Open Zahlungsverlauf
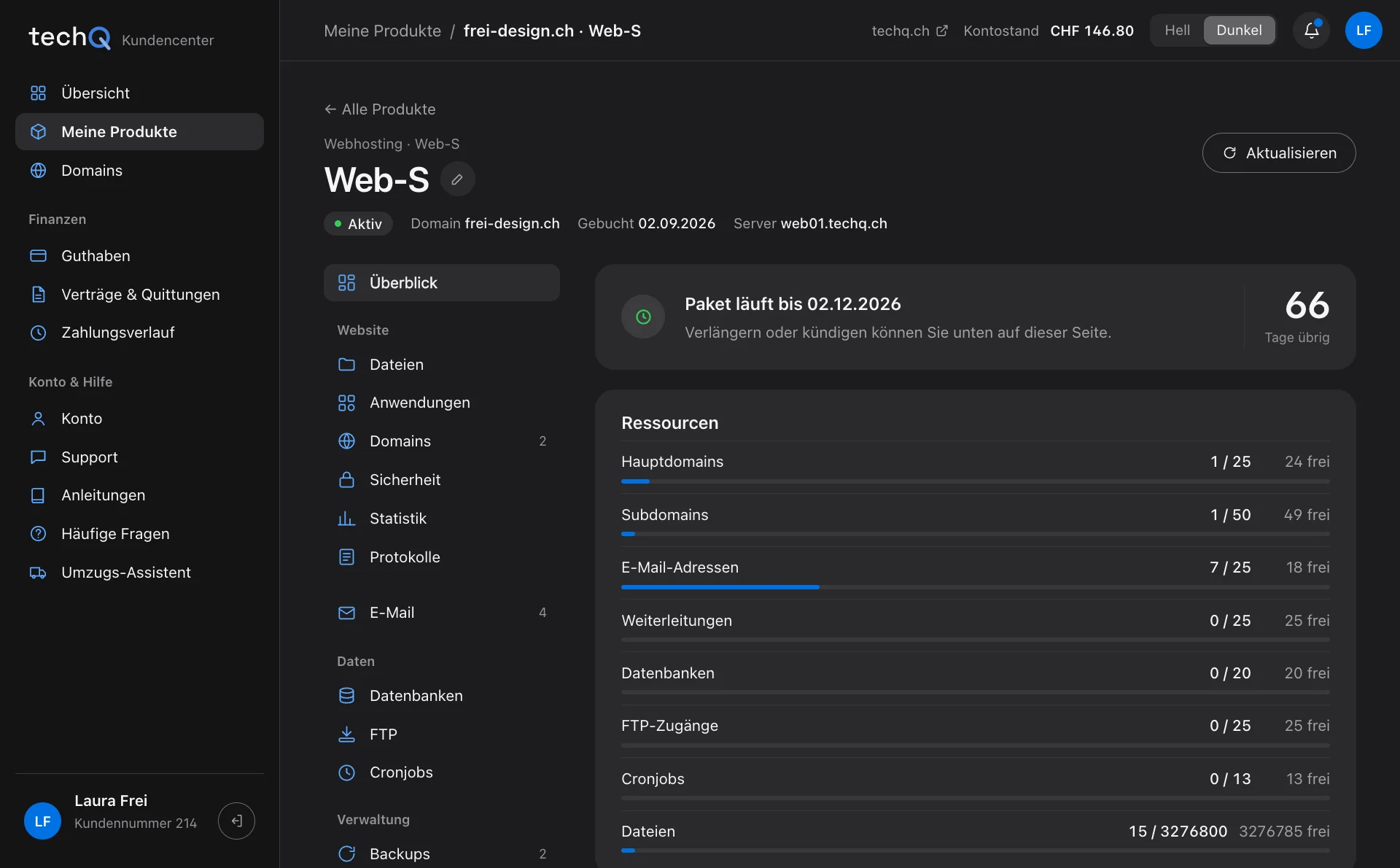Viewport: 1400px width, 868px height. point(139,333)
